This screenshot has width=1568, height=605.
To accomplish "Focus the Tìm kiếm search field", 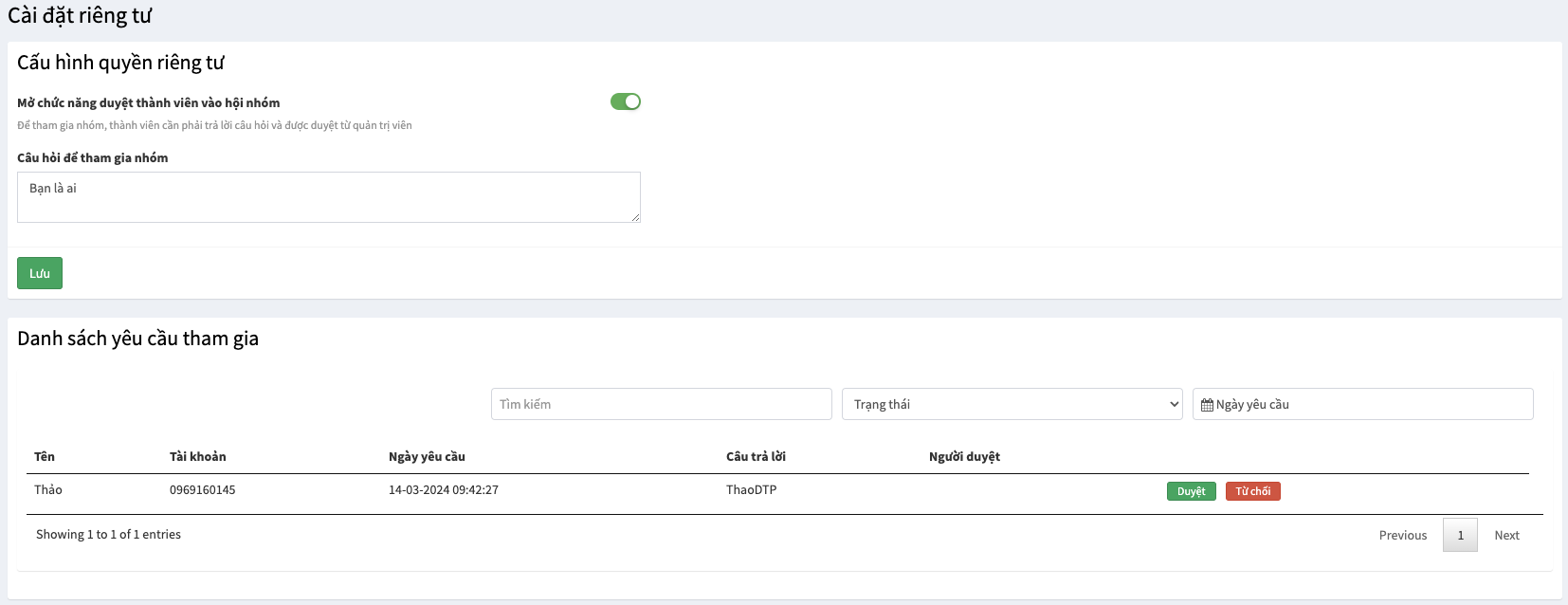I will click(661, 404).
